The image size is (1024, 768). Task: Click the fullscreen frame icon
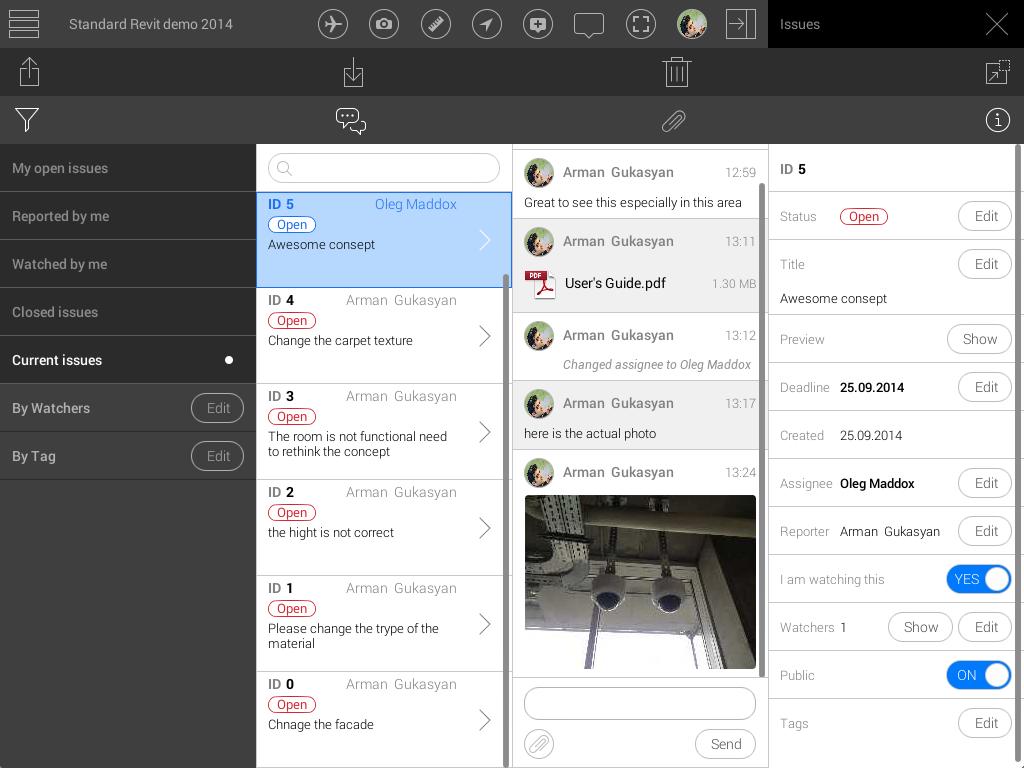(641, 24)
